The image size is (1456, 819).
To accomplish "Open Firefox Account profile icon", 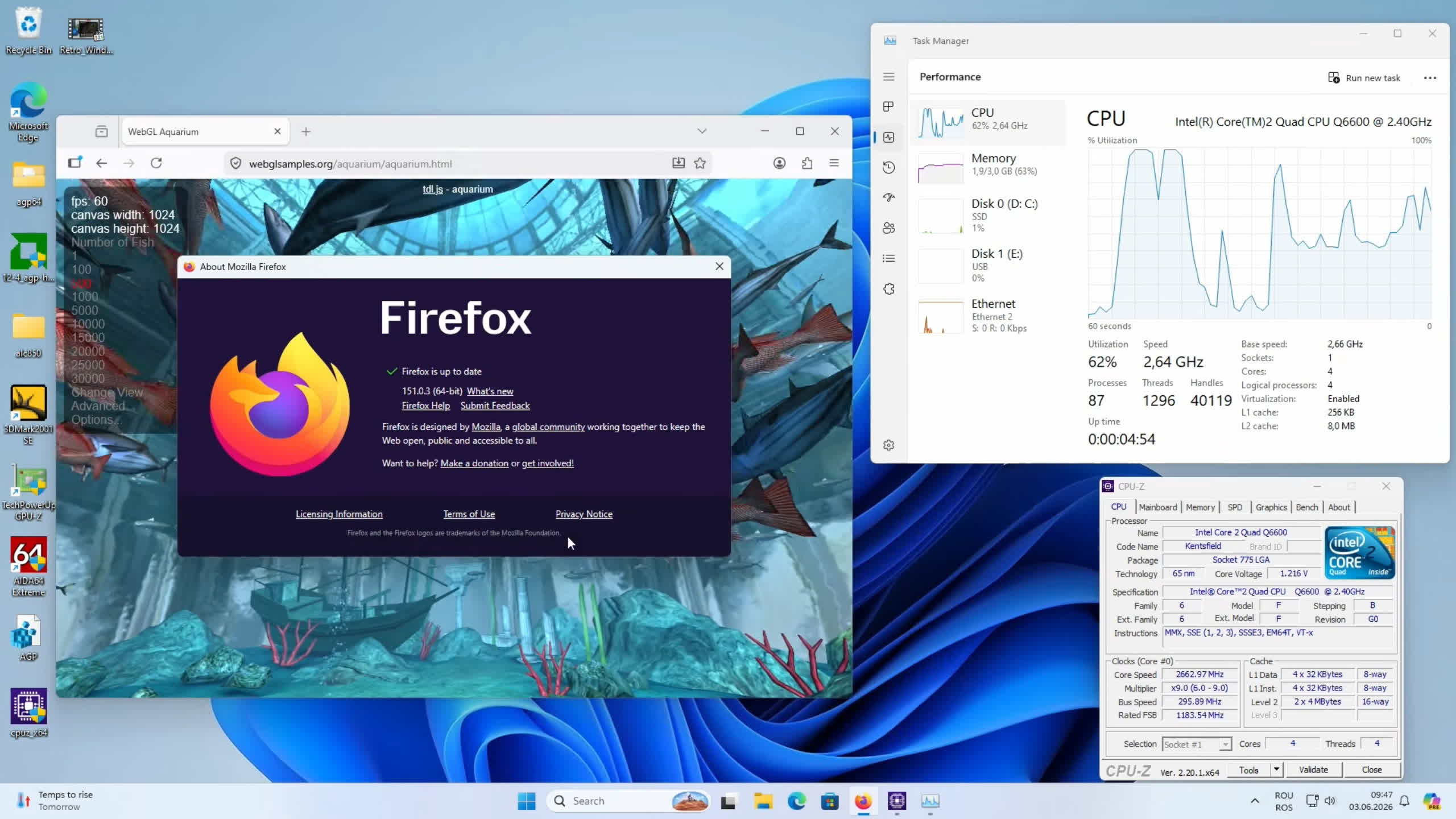I will pos(780,164).
